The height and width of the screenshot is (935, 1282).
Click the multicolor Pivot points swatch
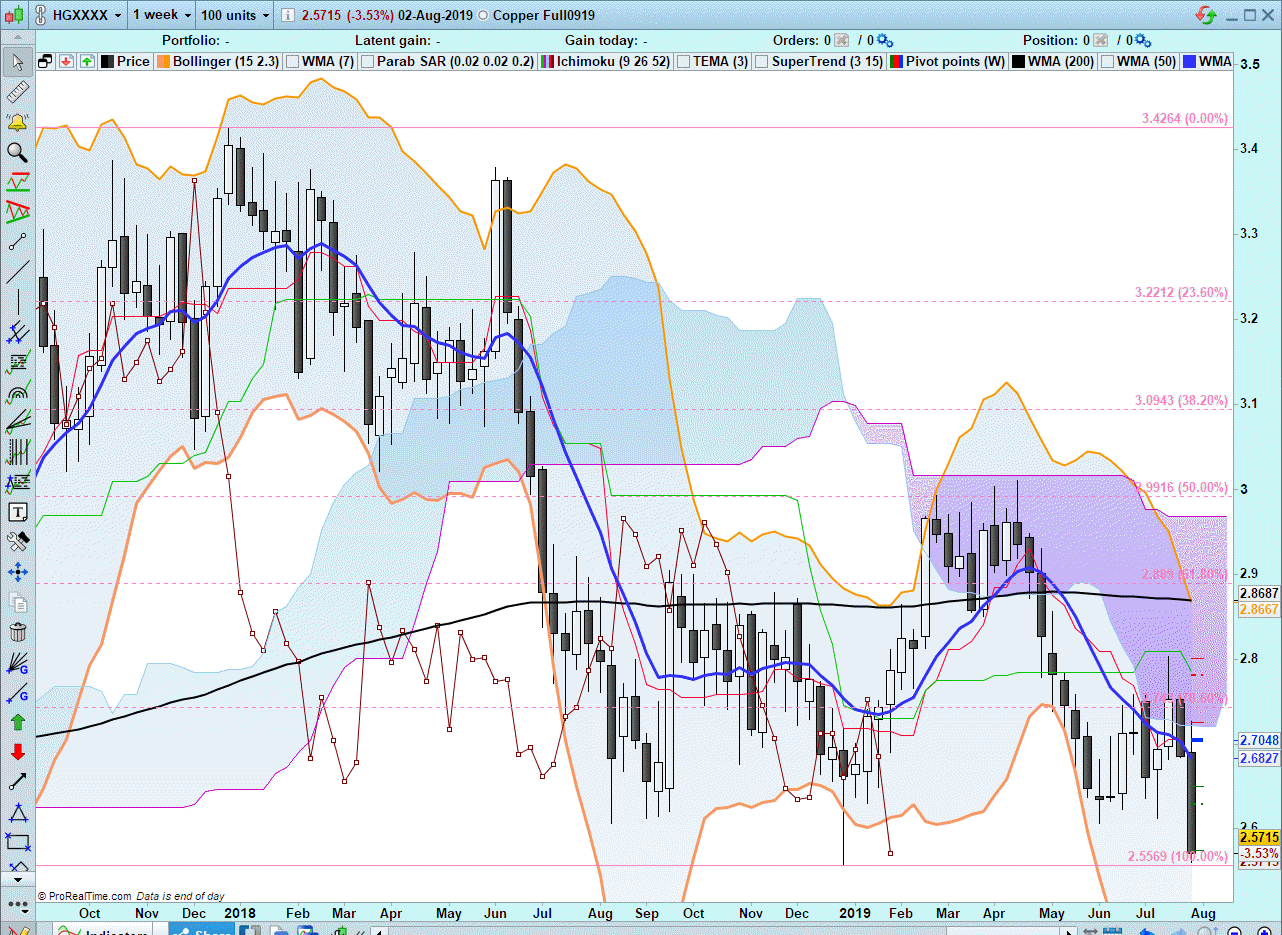(896, 61)
